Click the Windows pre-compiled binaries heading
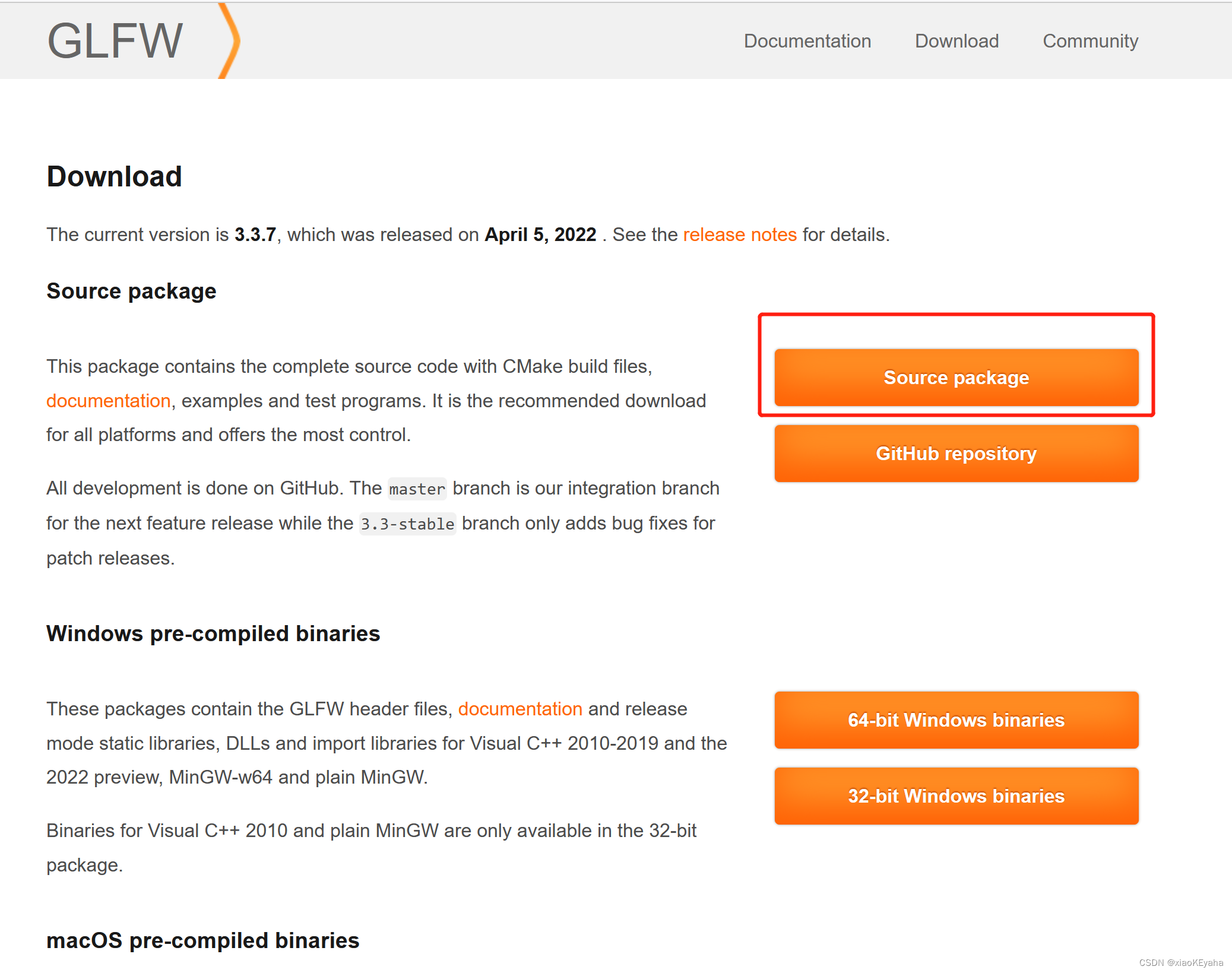 [213, 633]
